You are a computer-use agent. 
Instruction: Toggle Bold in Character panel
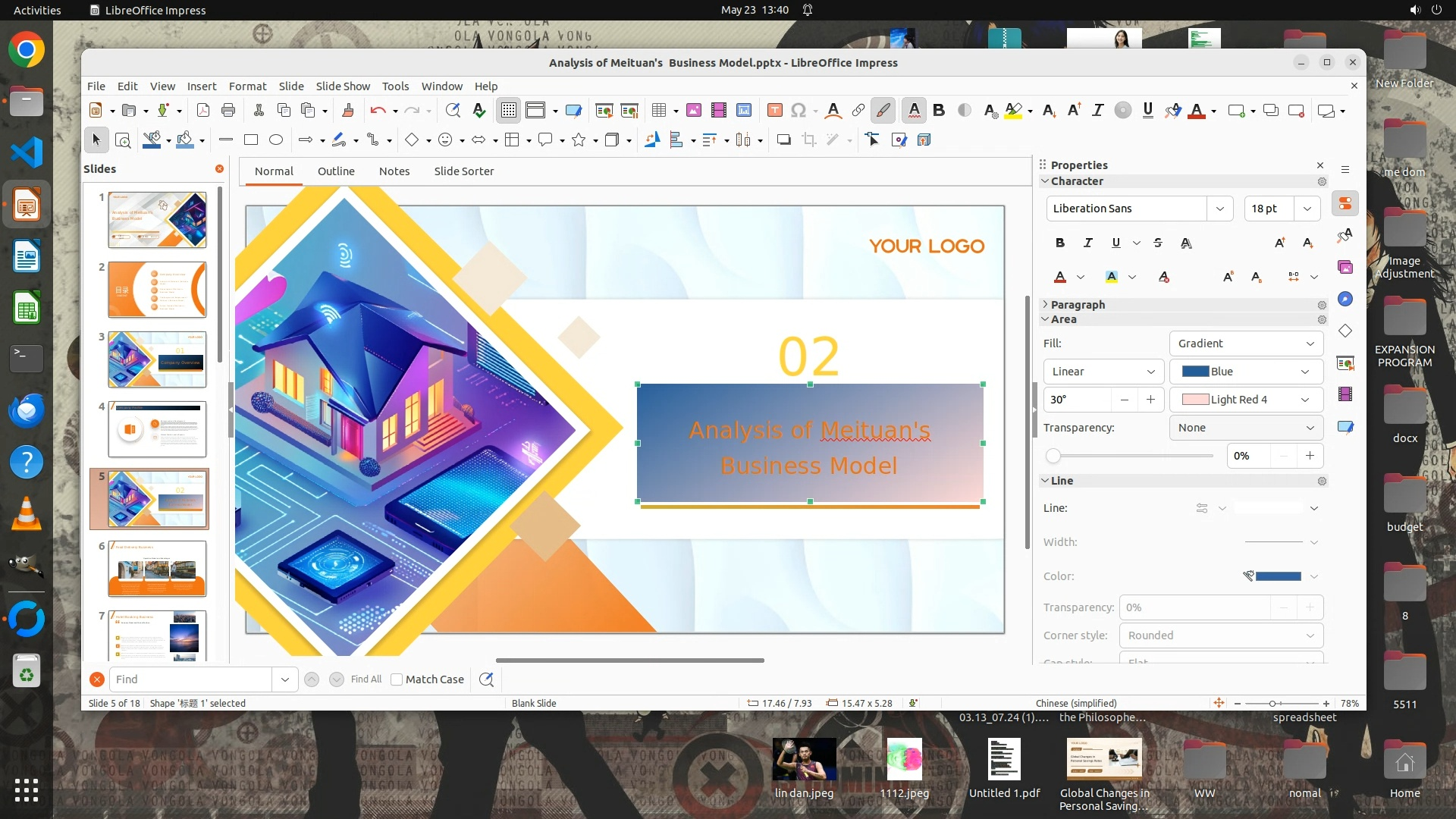pyautogui.click(x=1060, y=243)
